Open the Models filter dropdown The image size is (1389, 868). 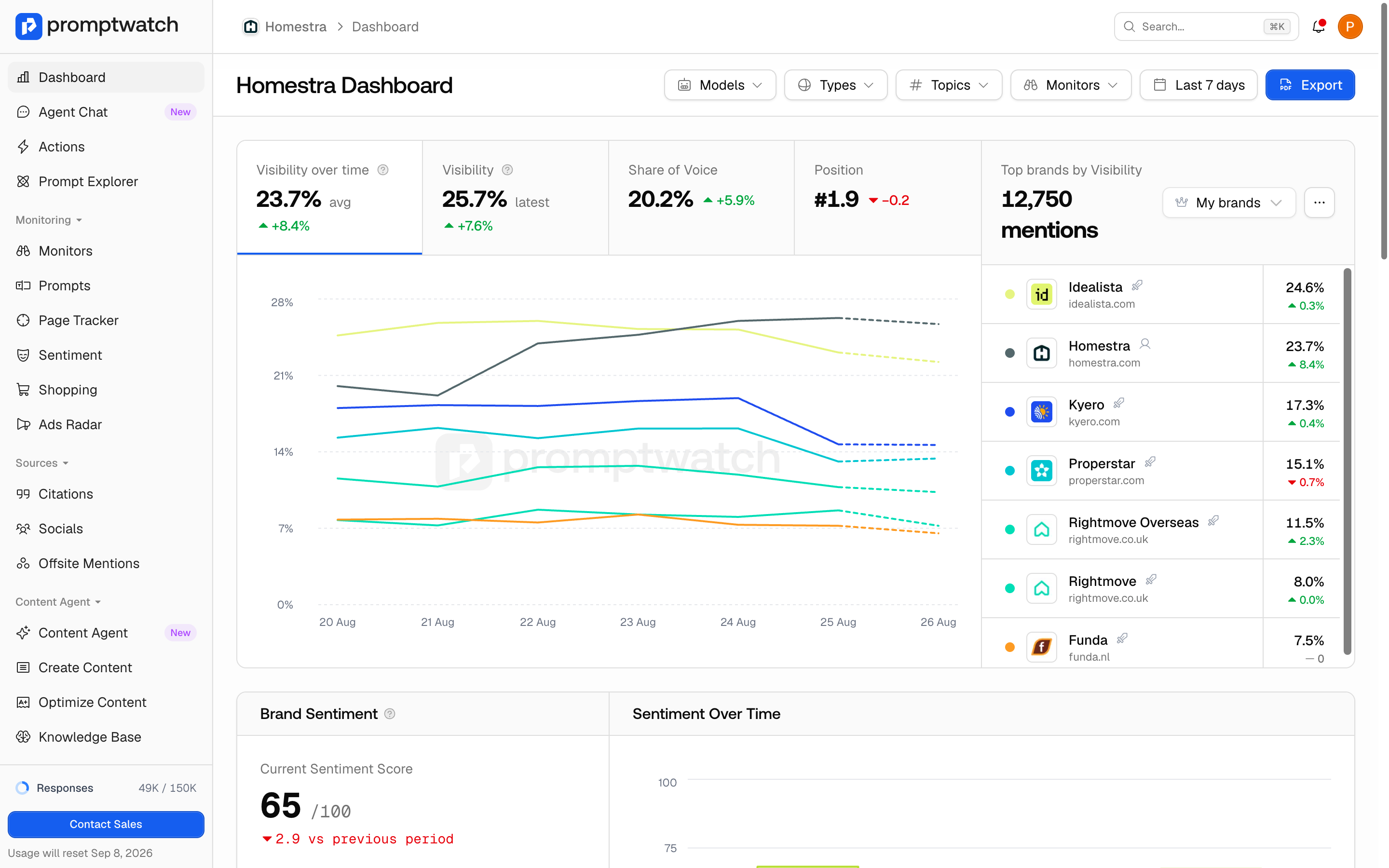(720, 85)
